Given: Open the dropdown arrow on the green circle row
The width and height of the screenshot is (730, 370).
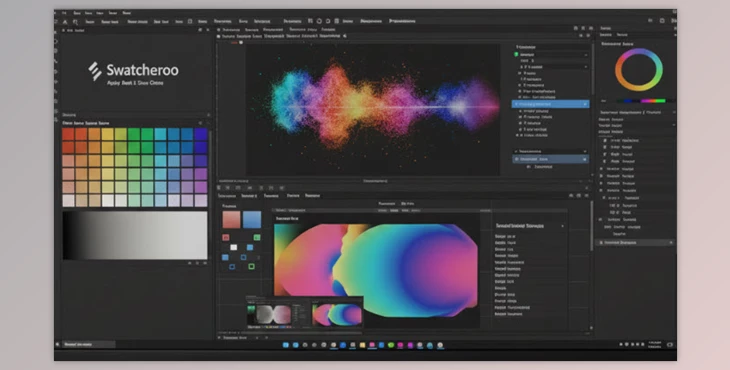Looking at the screenshot, I should point(585,55).
